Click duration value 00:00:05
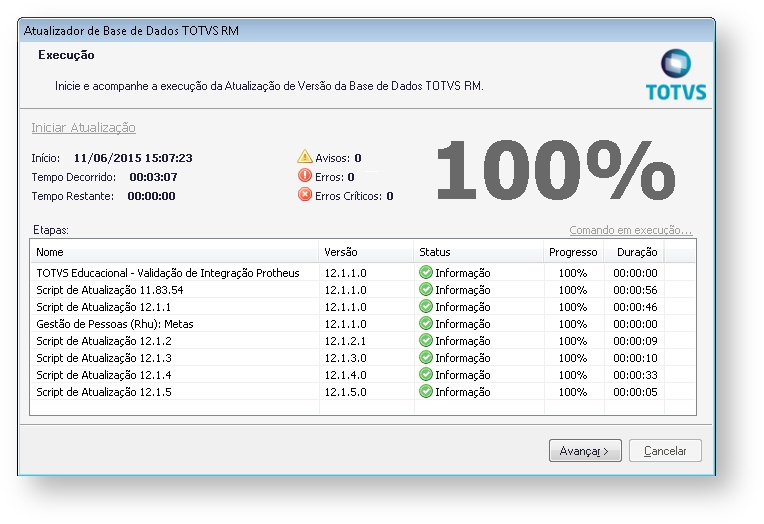Image resolution: width=764 pixels, height=524 pixels. click(635, 392)
